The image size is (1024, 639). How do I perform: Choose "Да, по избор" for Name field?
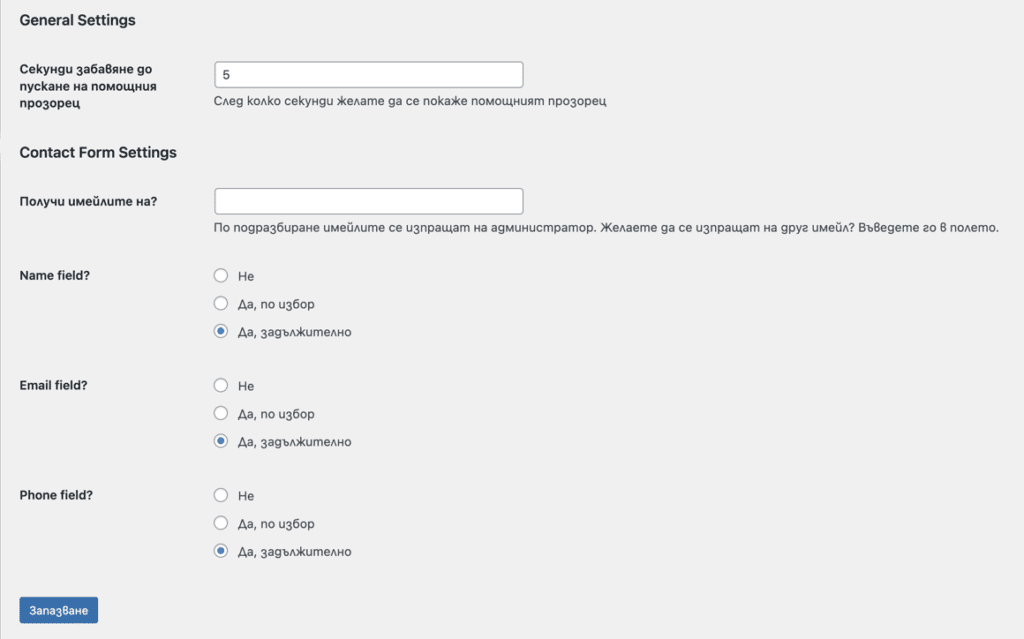click(220, 303)
